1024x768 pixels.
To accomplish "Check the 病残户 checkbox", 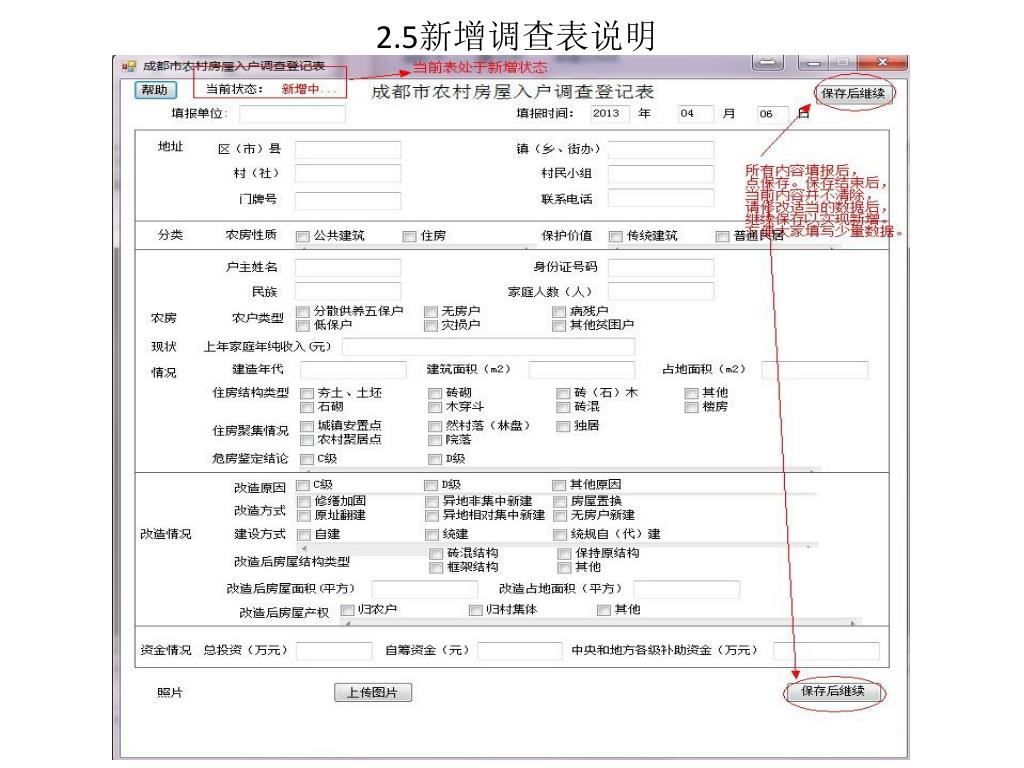I will [559, 312].
